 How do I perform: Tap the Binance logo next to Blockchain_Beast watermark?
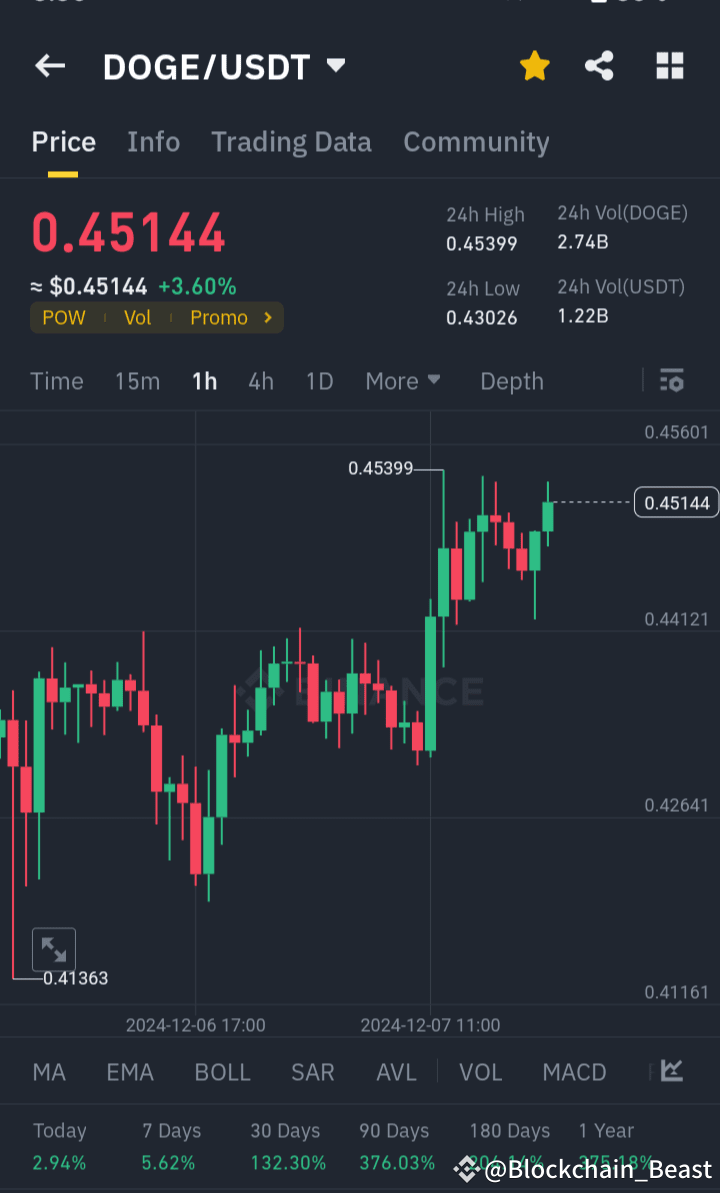(466, 1168)
